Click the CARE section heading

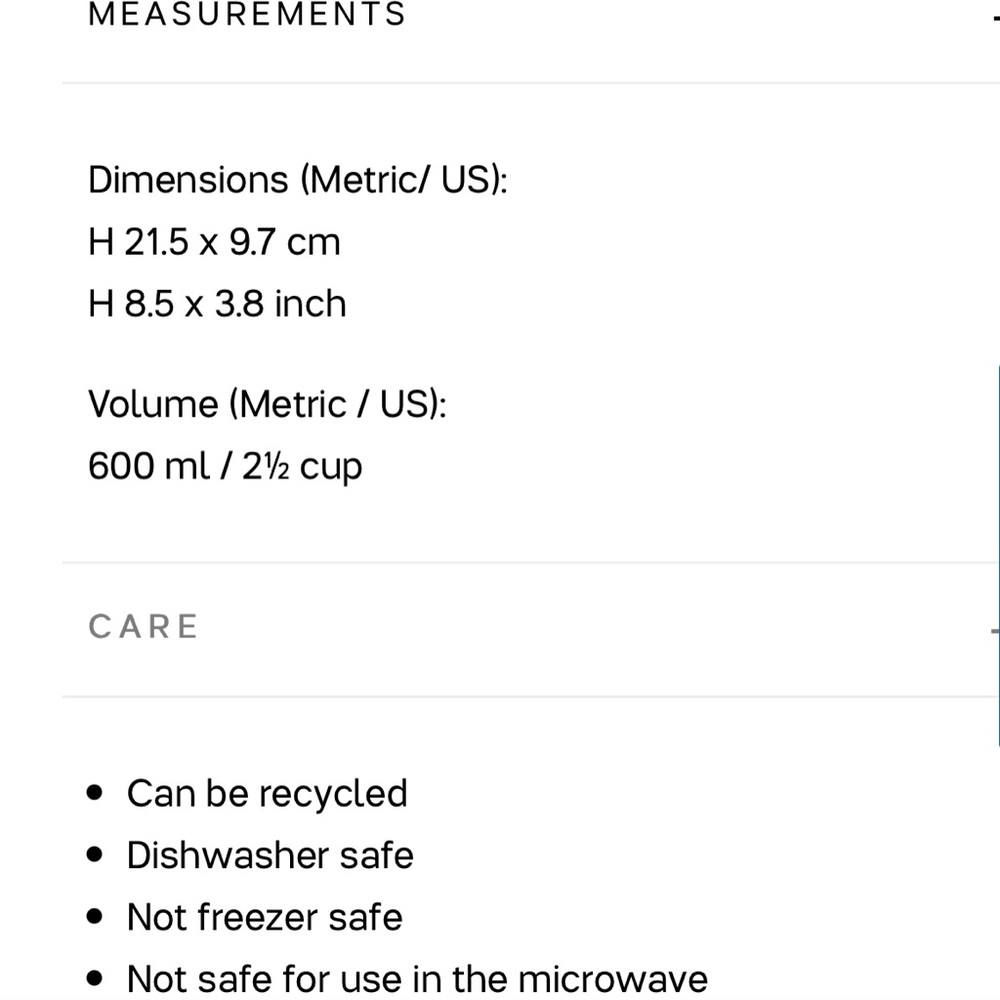(144, 627)
